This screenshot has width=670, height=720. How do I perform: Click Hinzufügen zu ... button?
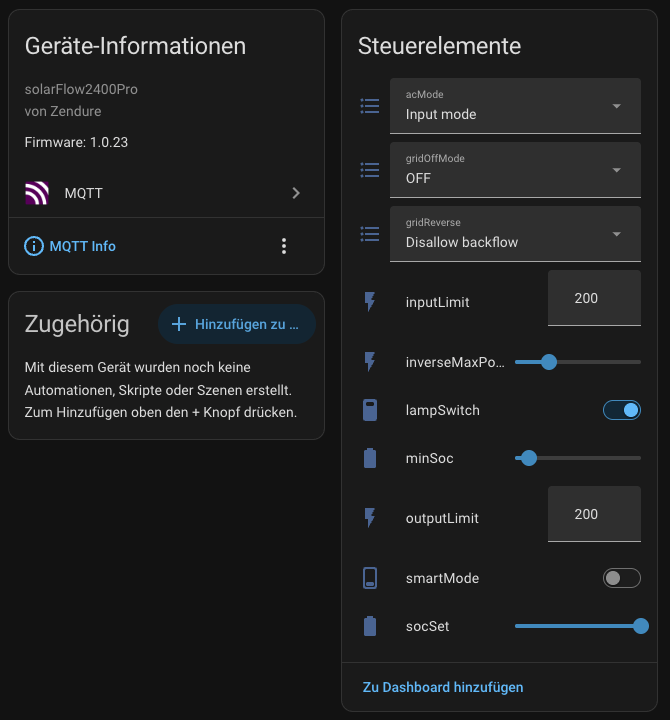click(237, 324)
